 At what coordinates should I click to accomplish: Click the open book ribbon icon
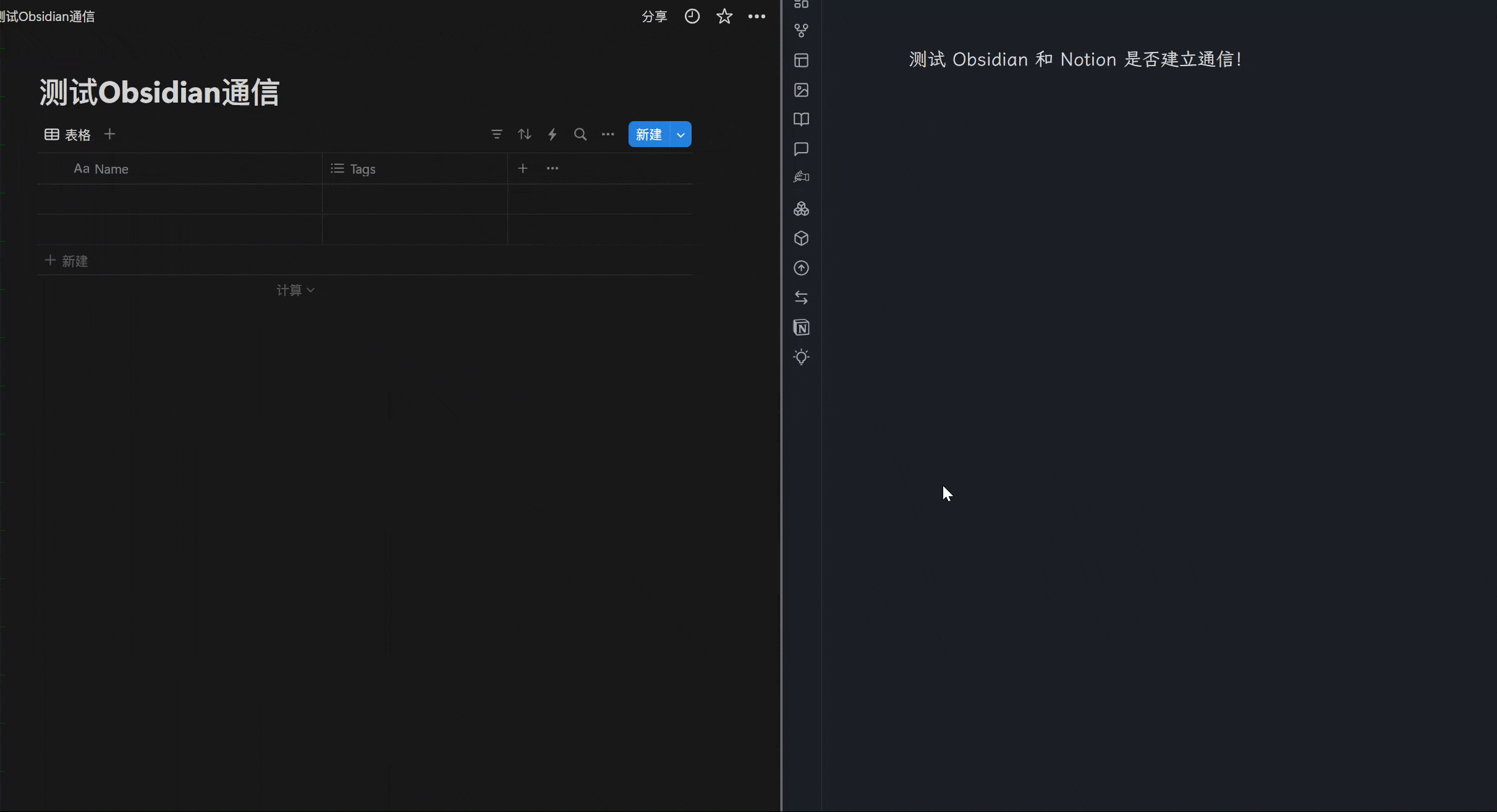point(801,119)
